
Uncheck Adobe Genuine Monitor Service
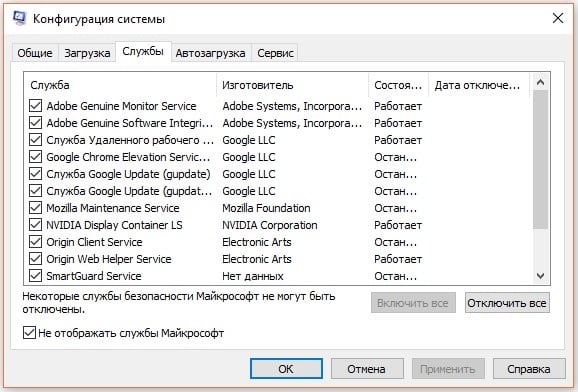point(35,106)
